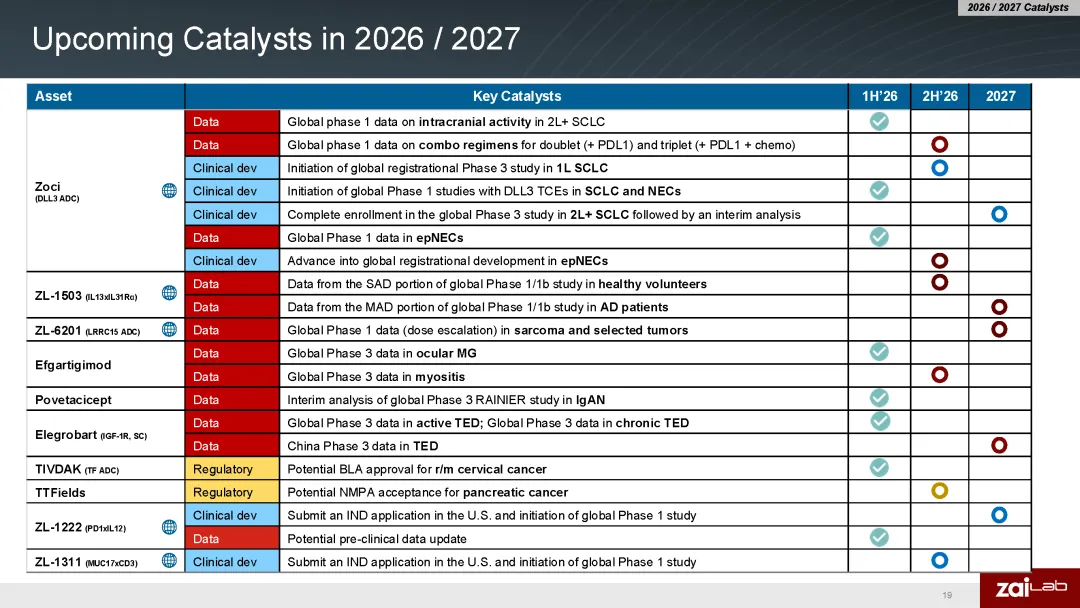Click the globe icon beside Zoci
Screen dimensions: 1080x608
(x=169, y=191)
